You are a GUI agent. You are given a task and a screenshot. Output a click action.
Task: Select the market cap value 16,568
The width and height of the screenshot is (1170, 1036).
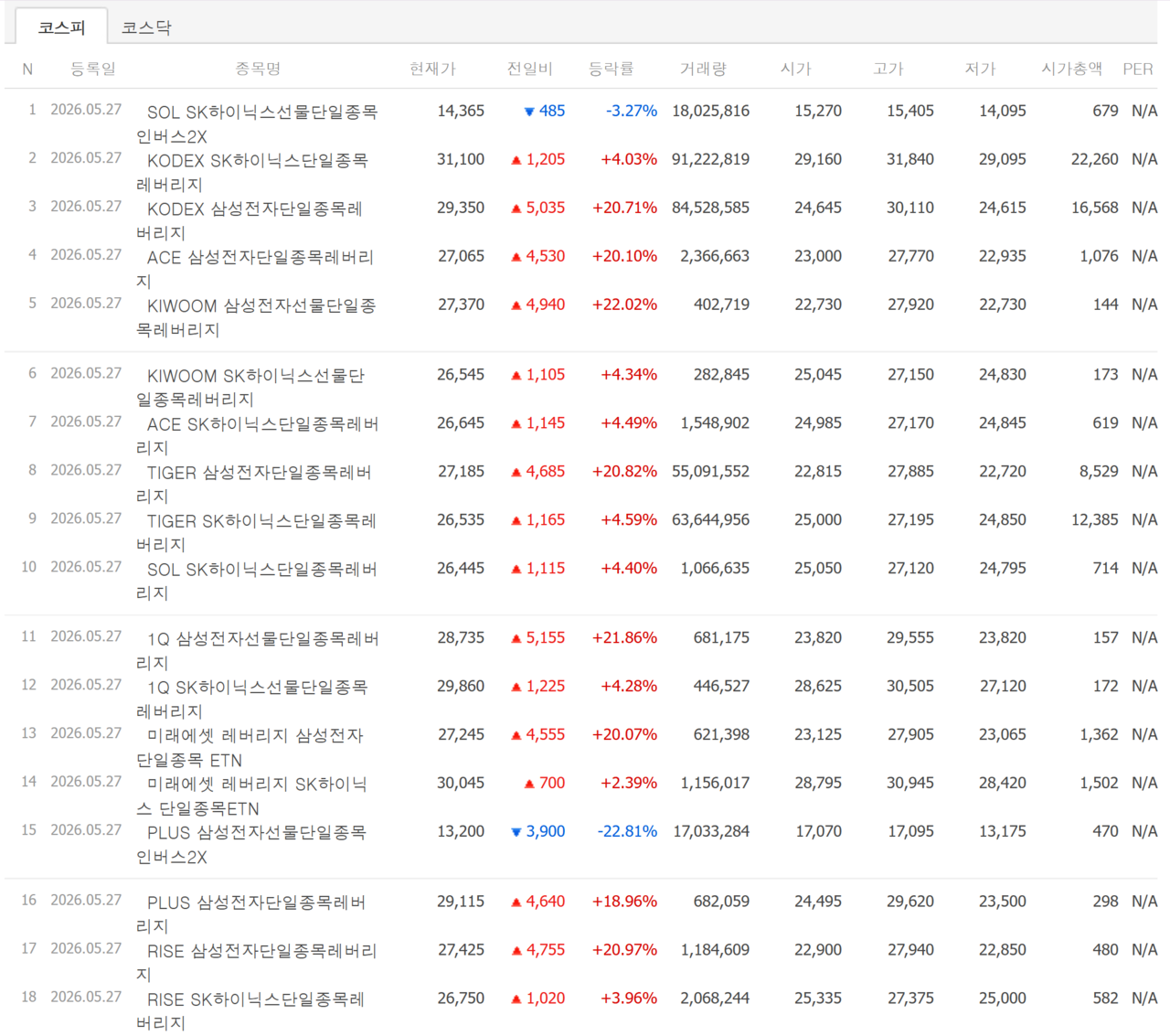1095,208
